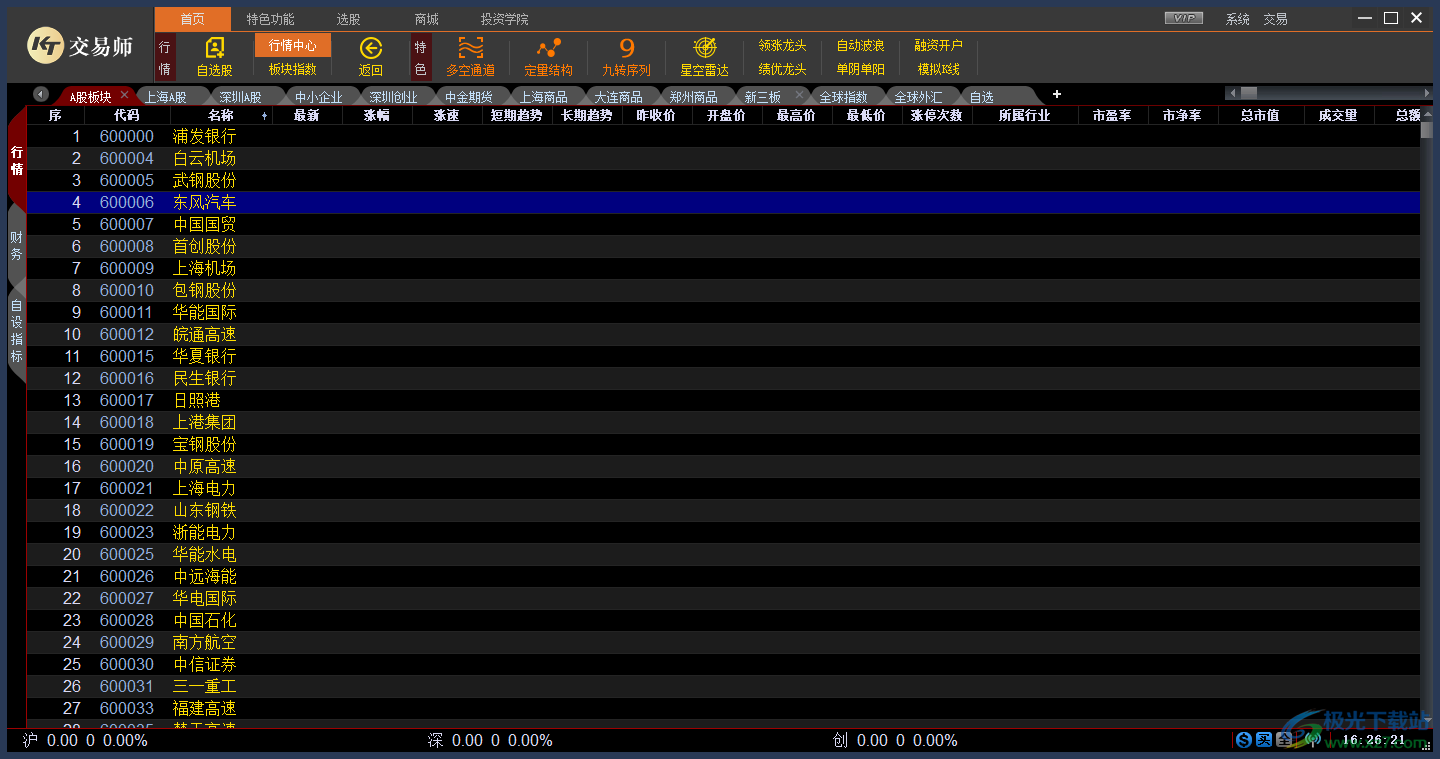Screen dimensions: 1440x759
Task: Switch to 特色功能 menu tab
Action: tap(271, 19)
